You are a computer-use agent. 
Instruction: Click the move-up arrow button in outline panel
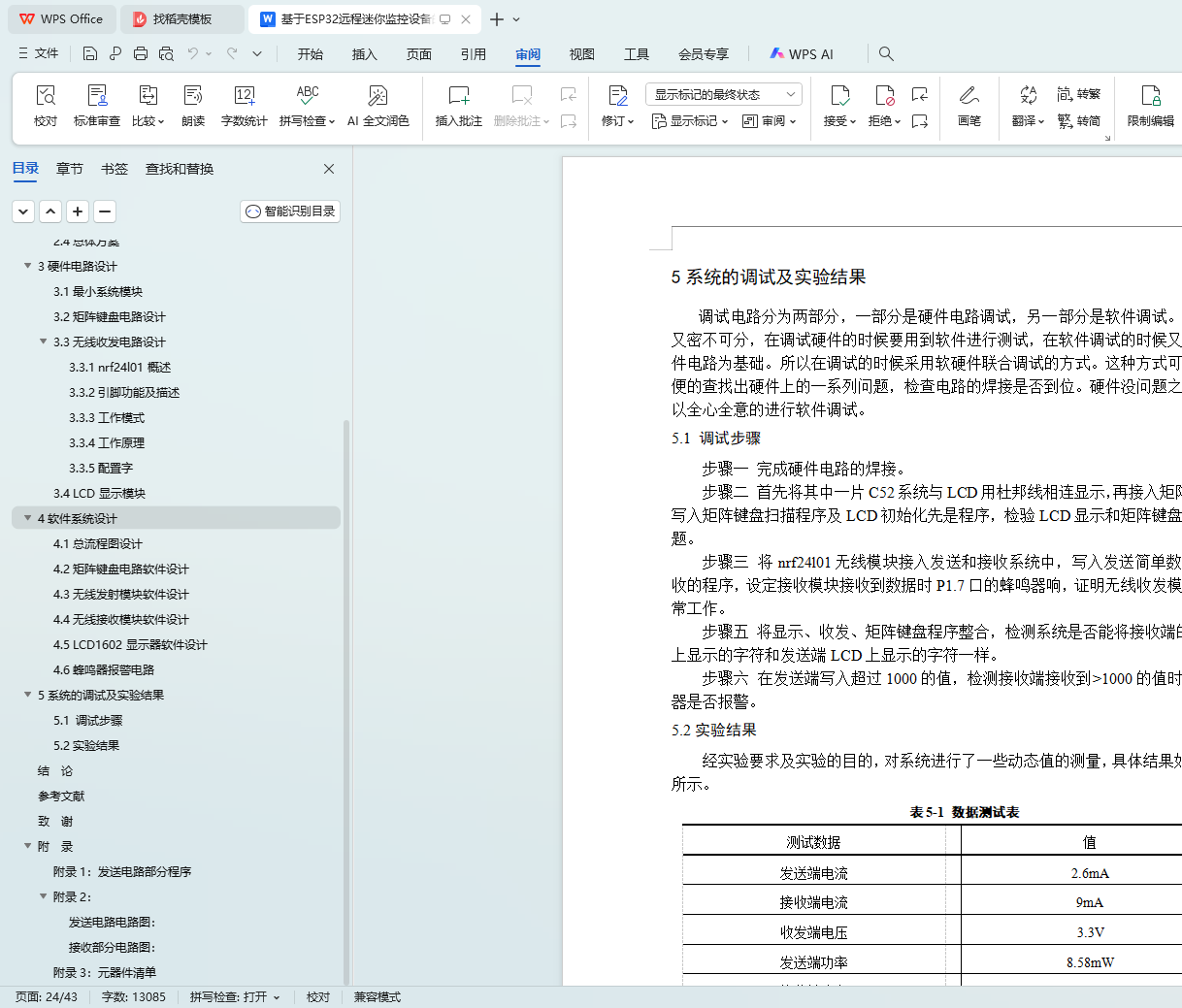point(50,211)
